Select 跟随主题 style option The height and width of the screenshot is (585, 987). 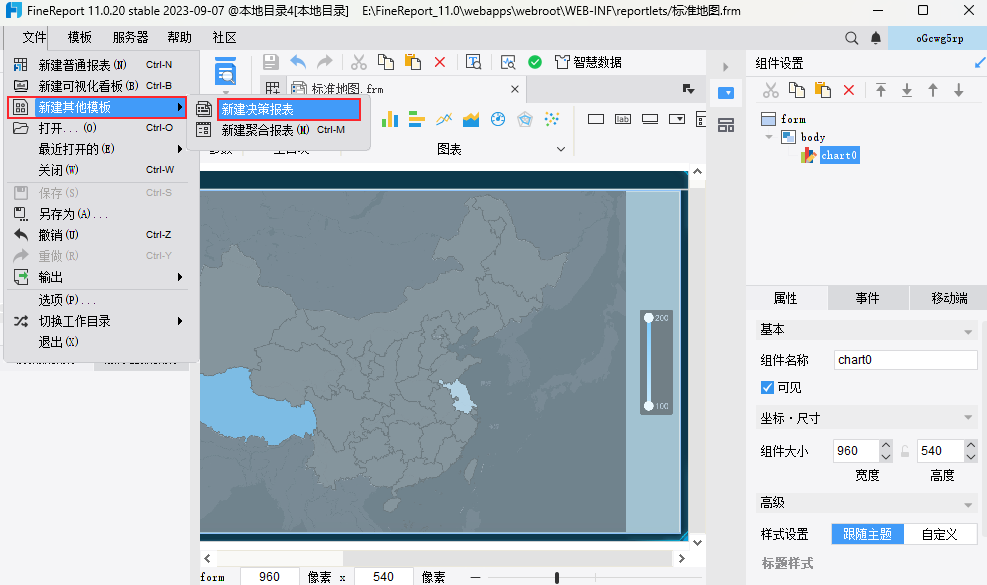pos(867,534)
